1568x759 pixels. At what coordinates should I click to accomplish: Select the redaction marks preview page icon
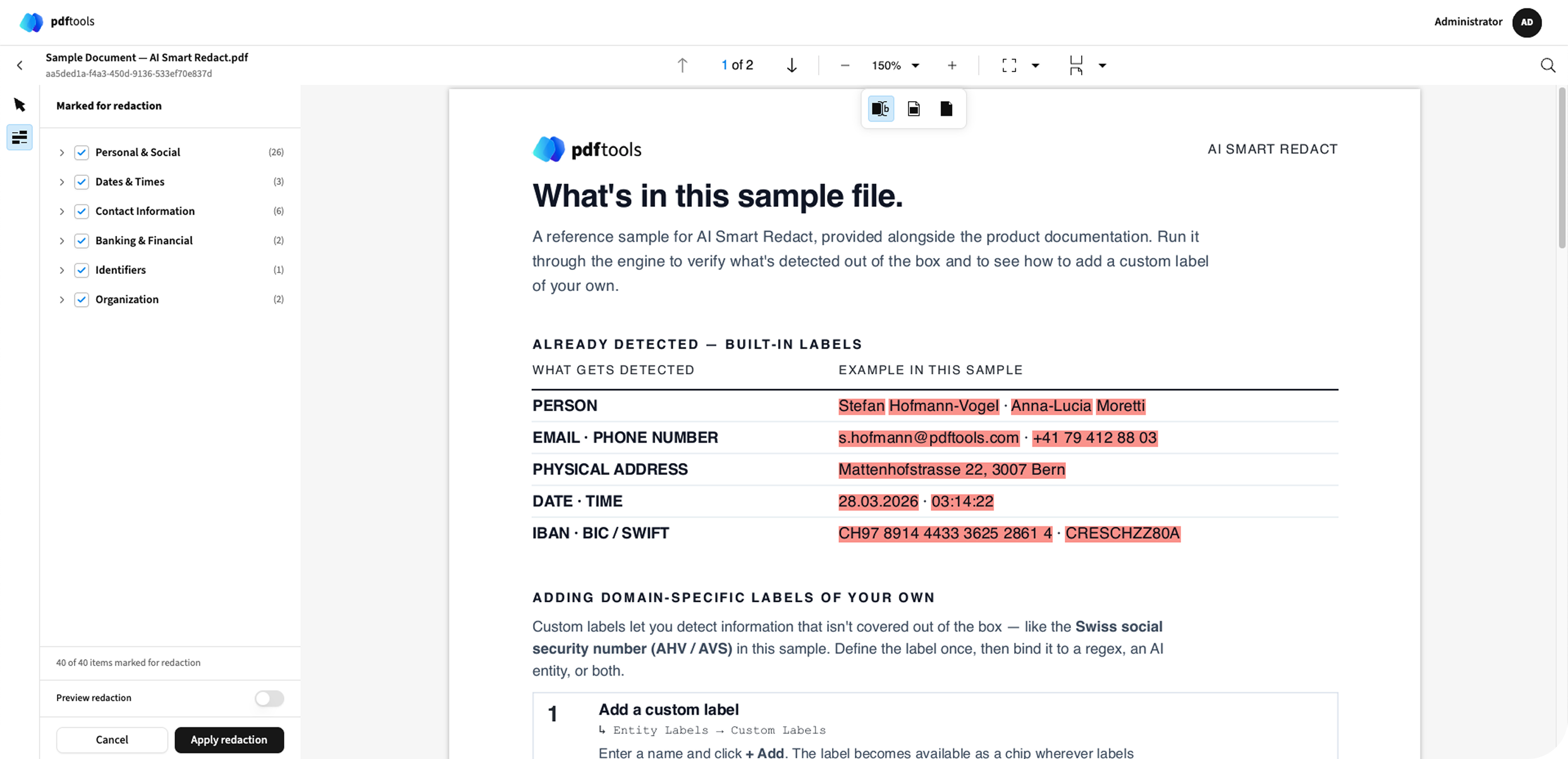click(x=914, y=109)
